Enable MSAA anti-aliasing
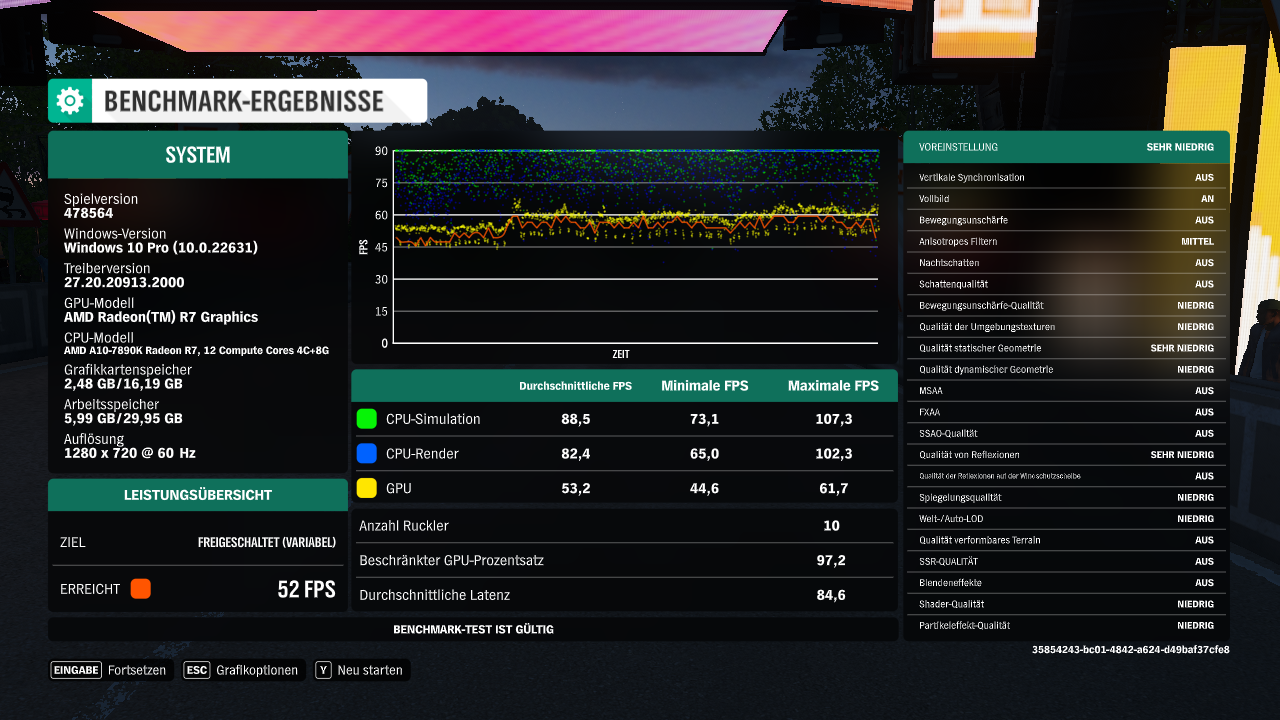1280x720 pixels. [x=1066, y=390]
